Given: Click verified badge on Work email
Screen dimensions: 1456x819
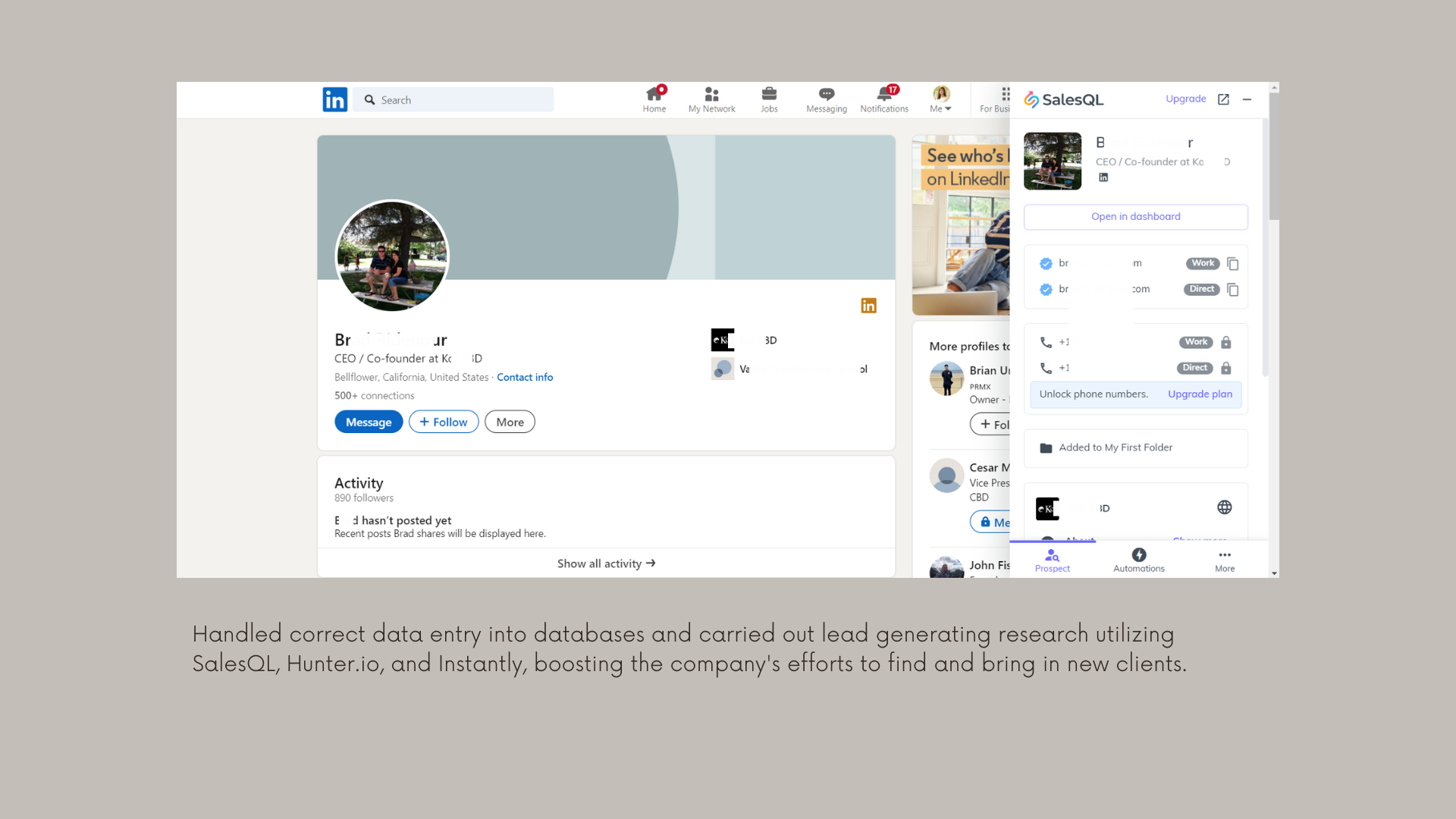Looking at the screenshot, I should point(1046,264).
